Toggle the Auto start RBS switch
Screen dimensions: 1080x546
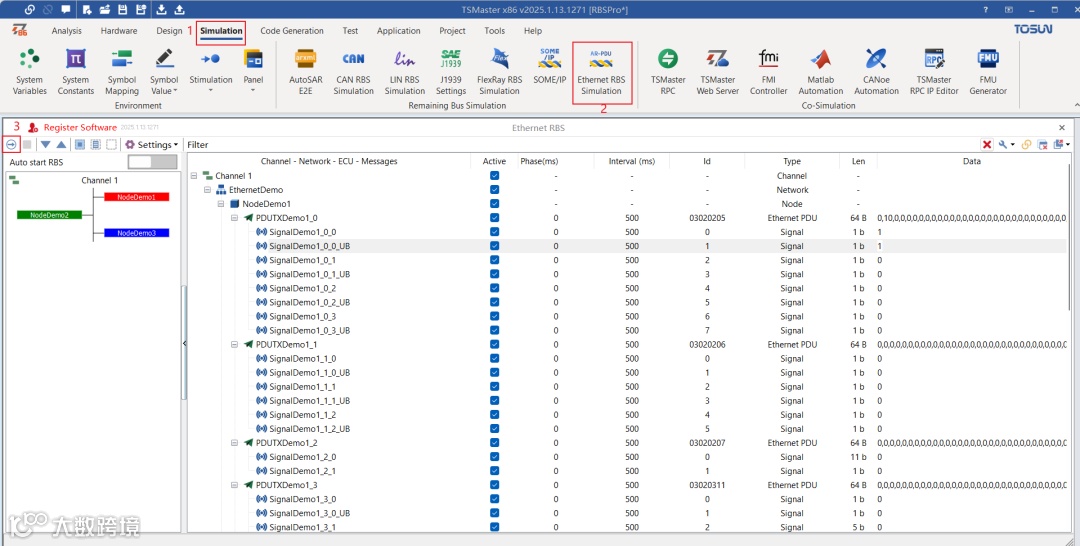pyautogui.click(x=152, y=162)
